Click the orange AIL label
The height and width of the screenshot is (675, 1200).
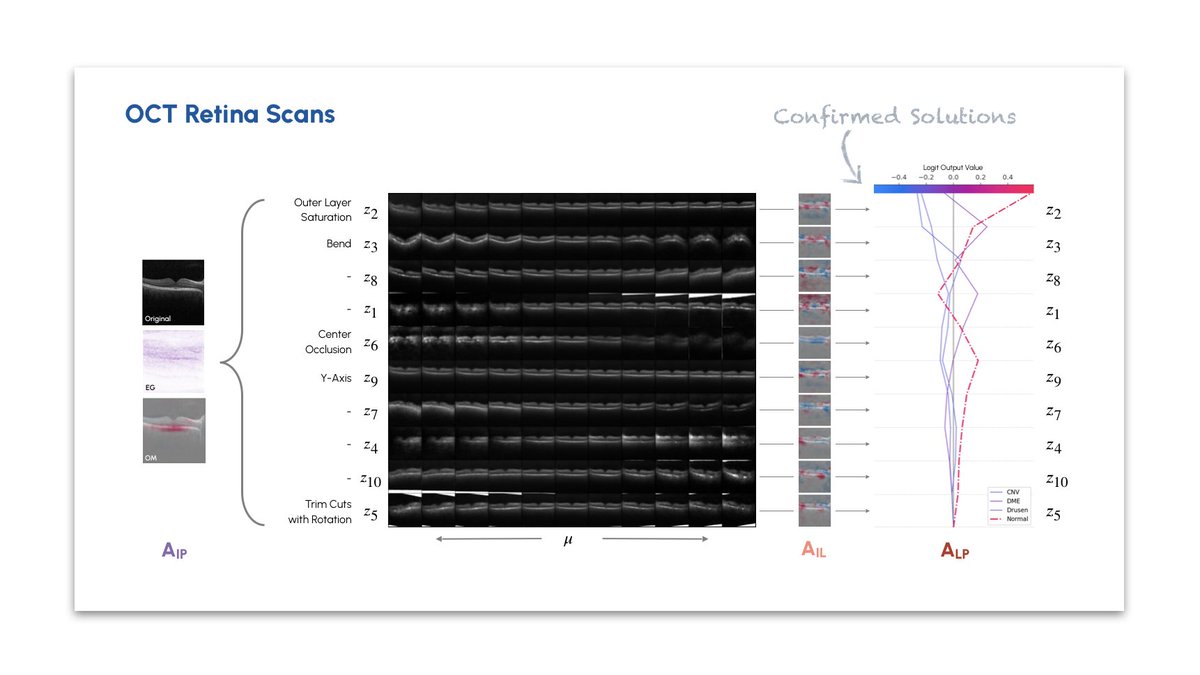tap(815, 549)
